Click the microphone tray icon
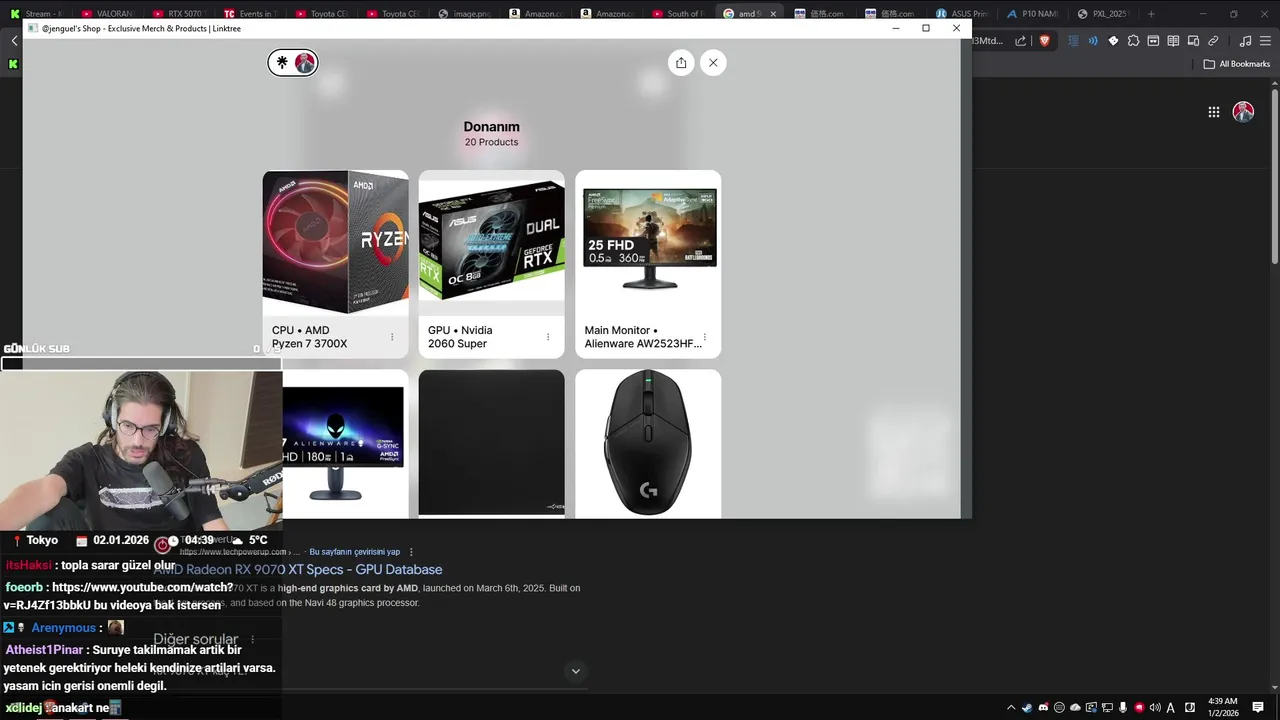The image size is (1280, 720). tap(1123, 708)
